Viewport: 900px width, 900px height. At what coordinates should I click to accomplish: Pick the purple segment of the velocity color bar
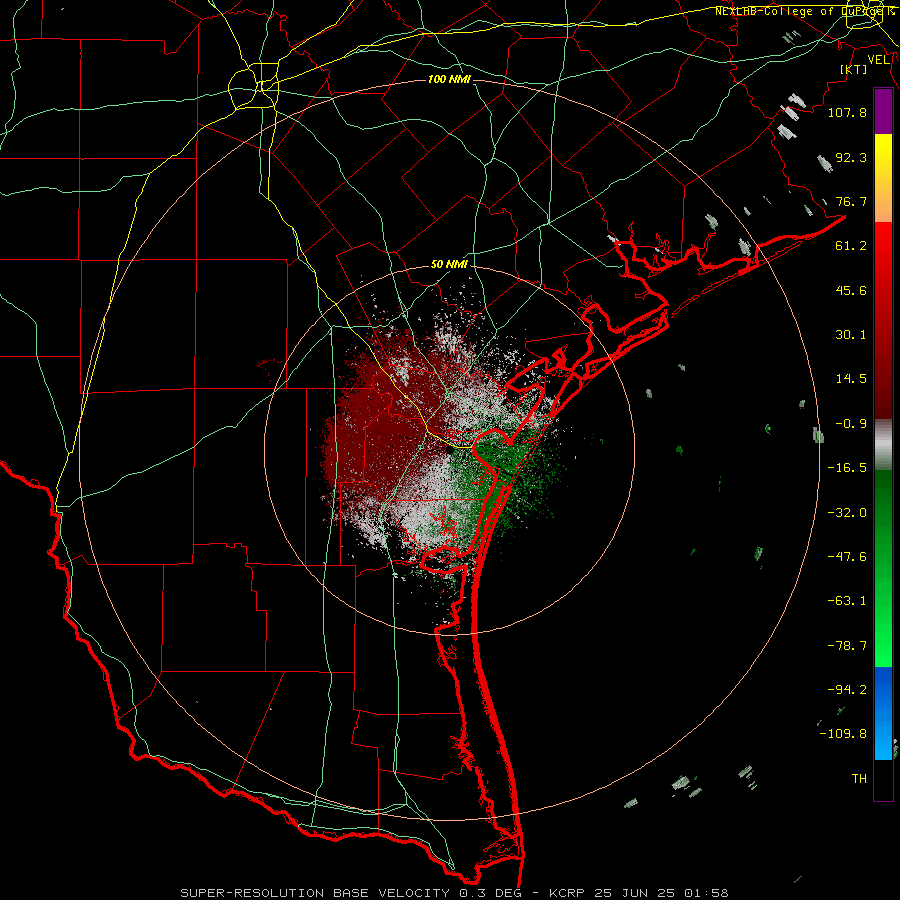(883, 111)
